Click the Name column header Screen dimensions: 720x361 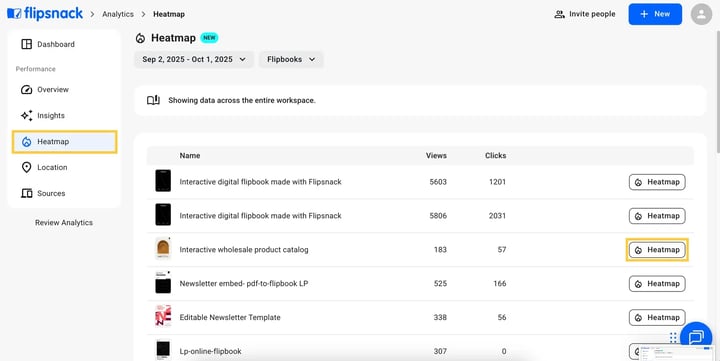tap(190, 156)
